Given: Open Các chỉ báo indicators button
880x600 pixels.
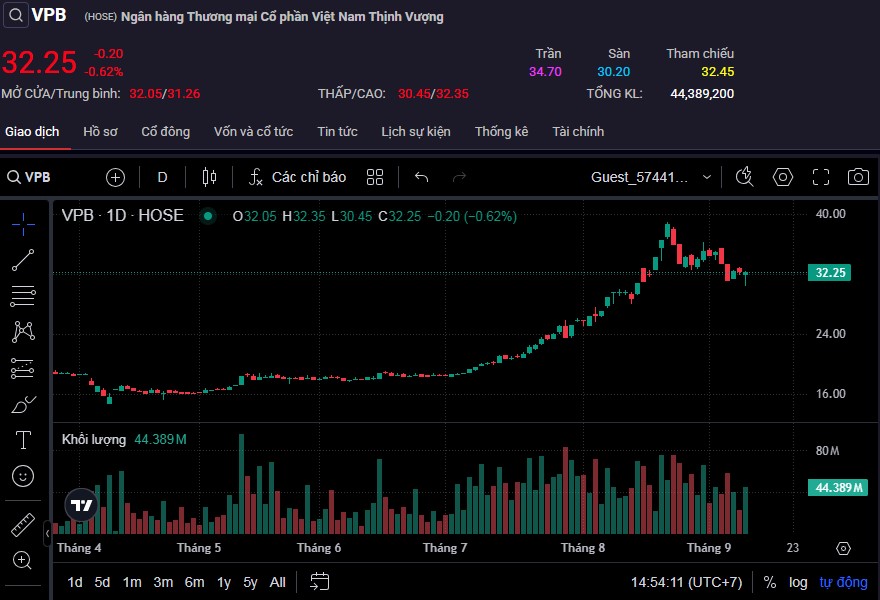Looking at the screenshot, I should 297,177.
